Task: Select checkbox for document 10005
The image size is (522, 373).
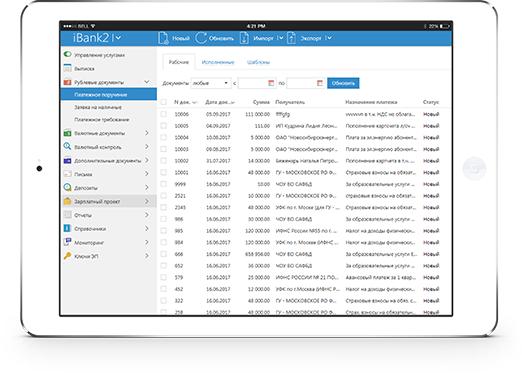Action: point(164,126)
